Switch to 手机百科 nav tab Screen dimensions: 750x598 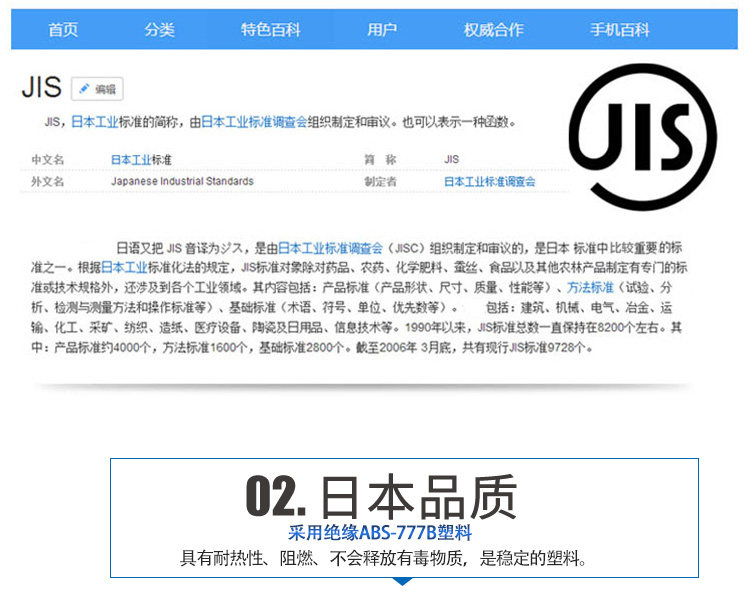pyautogui.click(x=619, y=30)
